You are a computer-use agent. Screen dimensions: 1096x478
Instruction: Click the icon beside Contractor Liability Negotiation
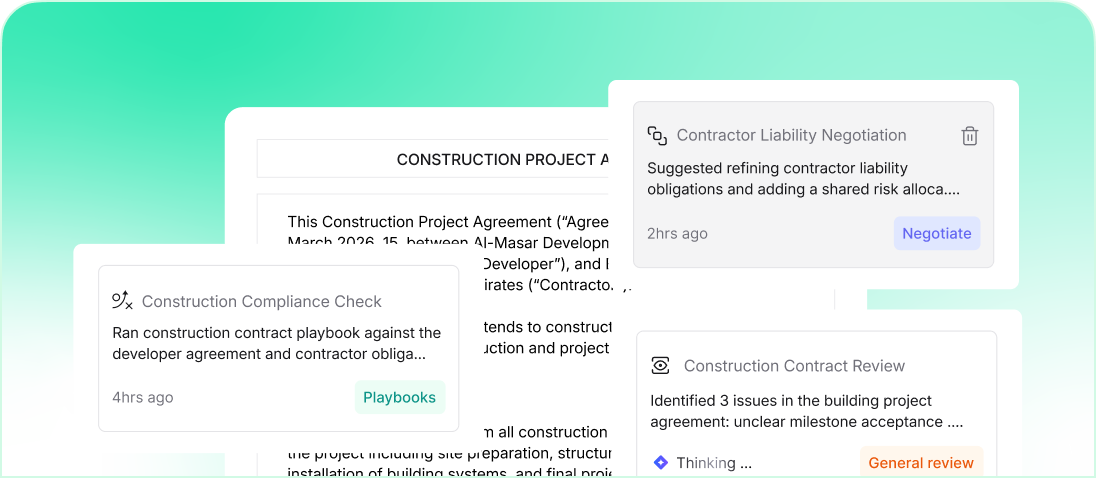pos(657,135)
